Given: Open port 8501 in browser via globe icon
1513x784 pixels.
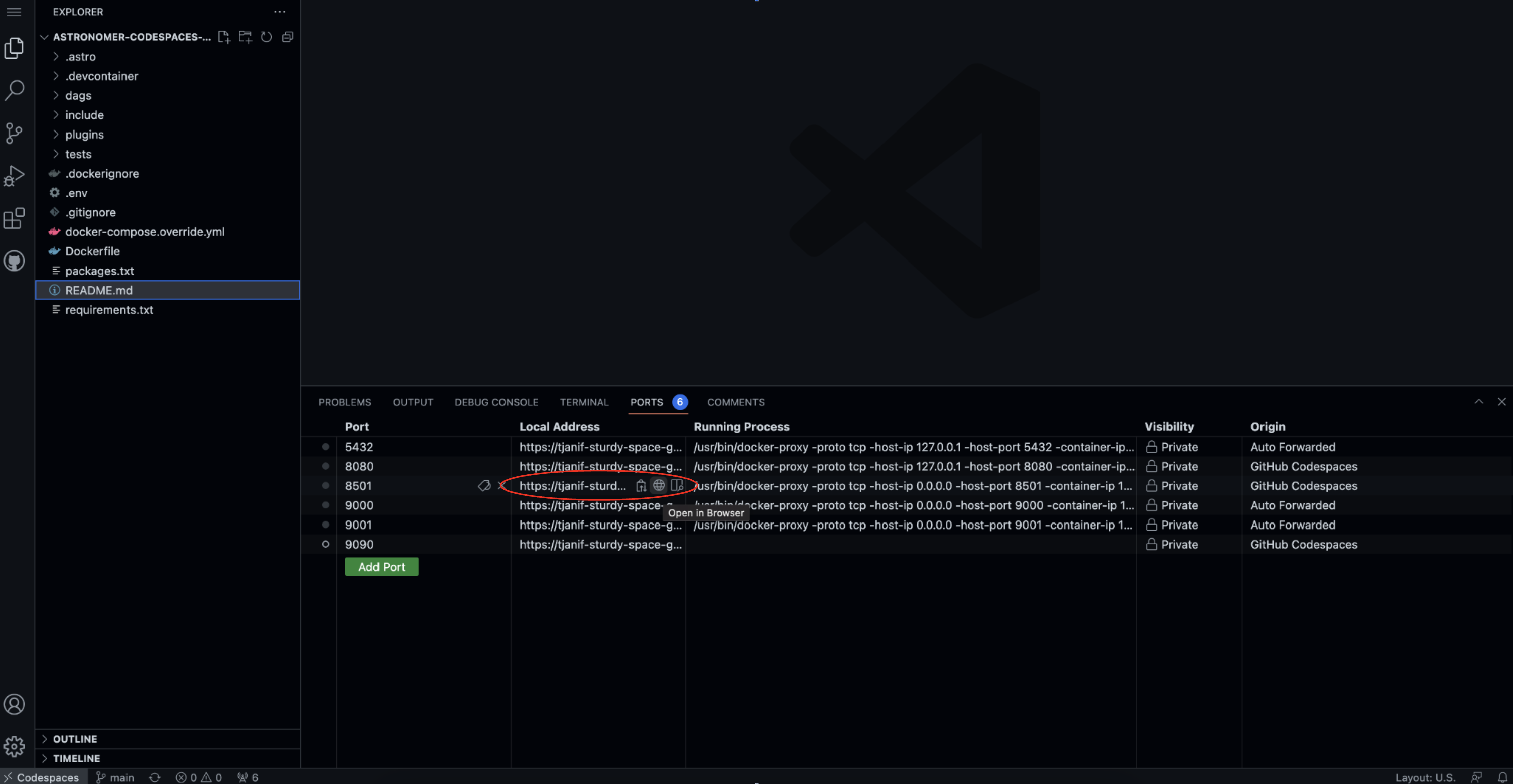Looking at the screenshot, I should (x=659, y=486).
